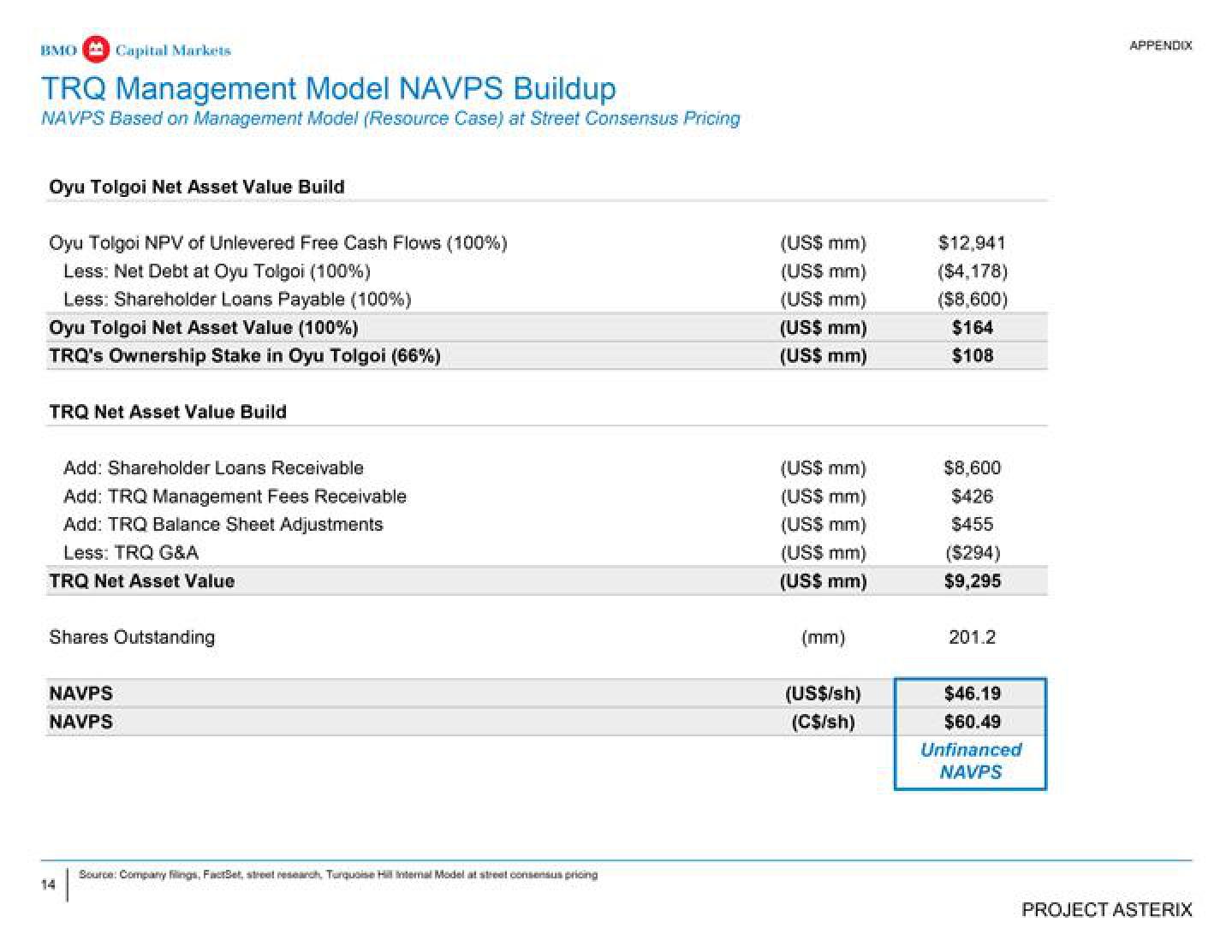Click '(US$ mm)' unit in the NPV row
The height and width of the screenshot is (952, 1232).
(823, 243)
